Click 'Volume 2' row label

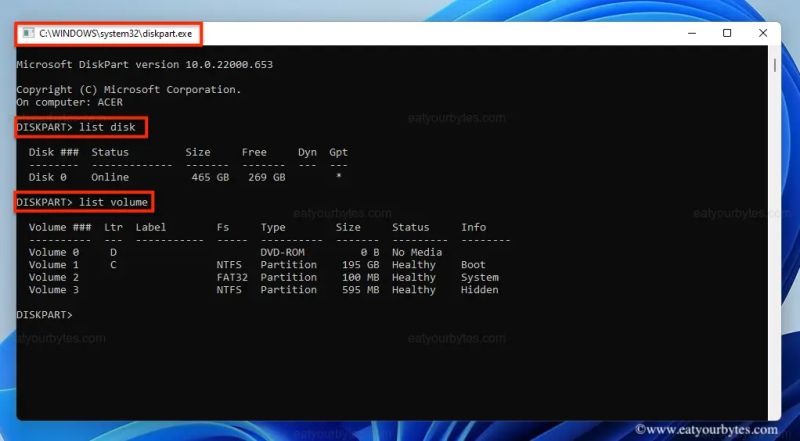point(54,277)
